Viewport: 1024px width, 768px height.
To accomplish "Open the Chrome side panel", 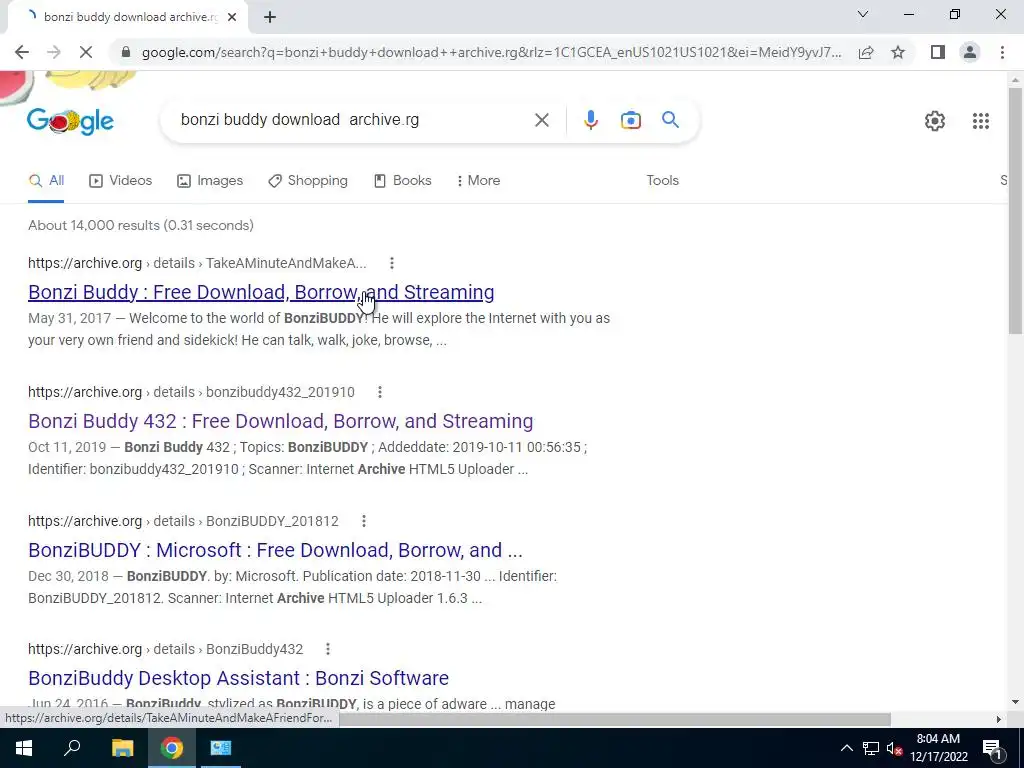I will tap(938, 52).
